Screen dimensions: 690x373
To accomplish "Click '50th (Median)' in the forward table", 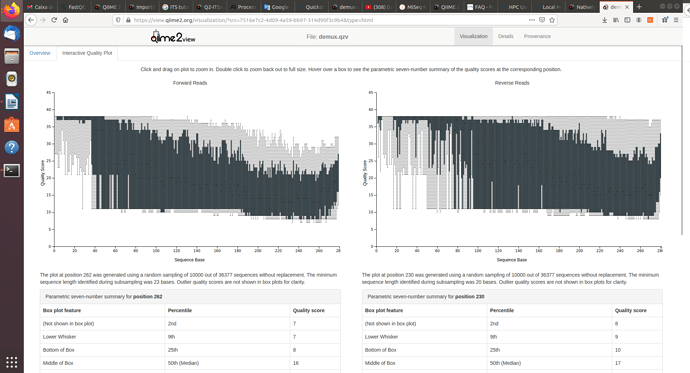I will (184, 363).
